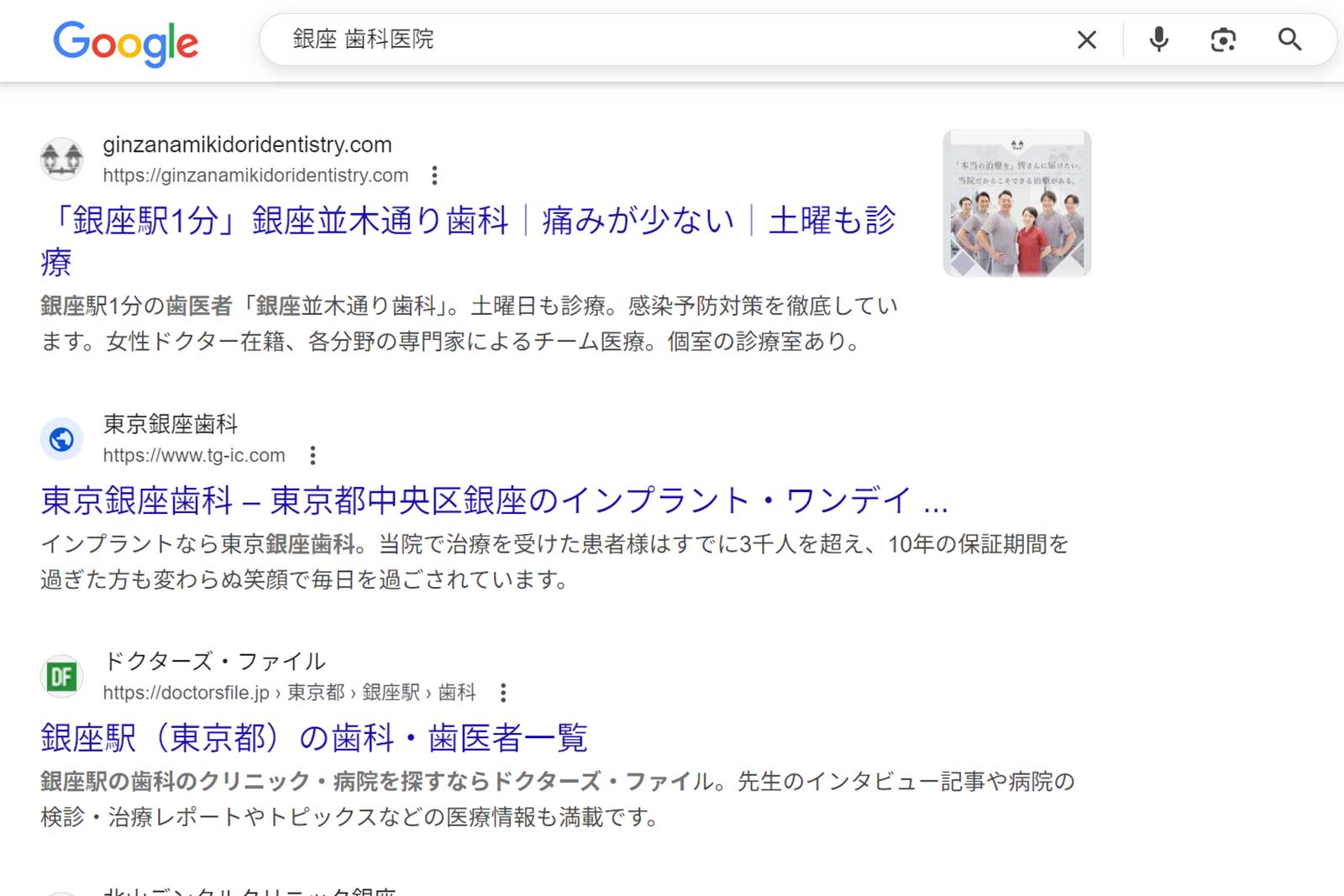Click ginzanamikidoridentistry.com site favicon
1344x896 pixels.
point(62,159)
